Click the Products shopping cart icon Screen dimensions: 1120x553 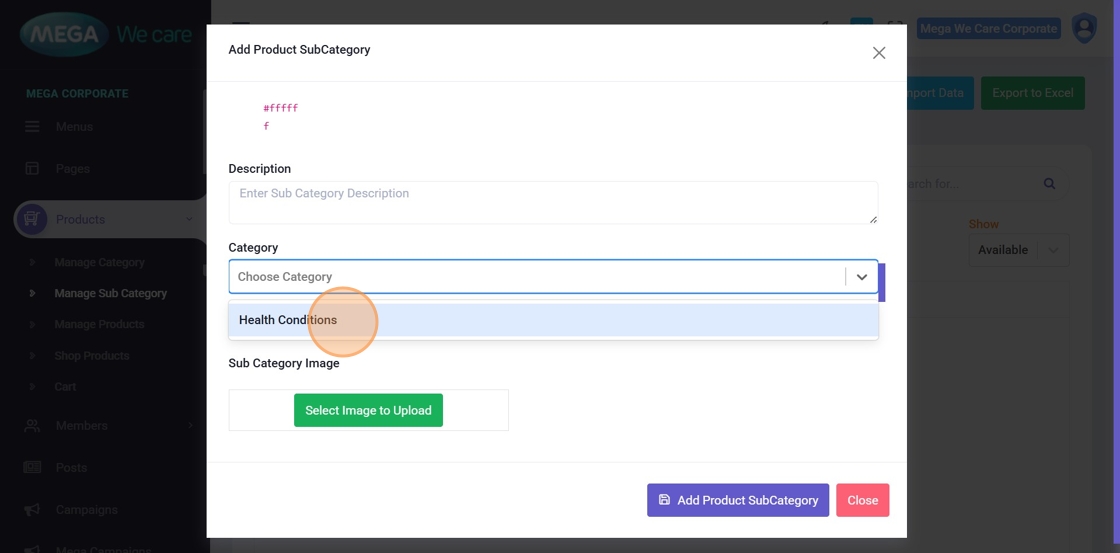tap(32, 219)
